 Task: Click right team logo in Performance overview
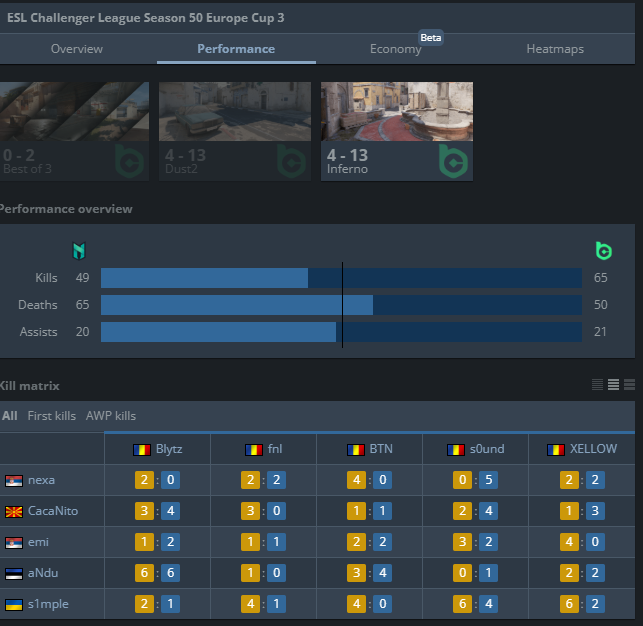(x=603, y=250)
